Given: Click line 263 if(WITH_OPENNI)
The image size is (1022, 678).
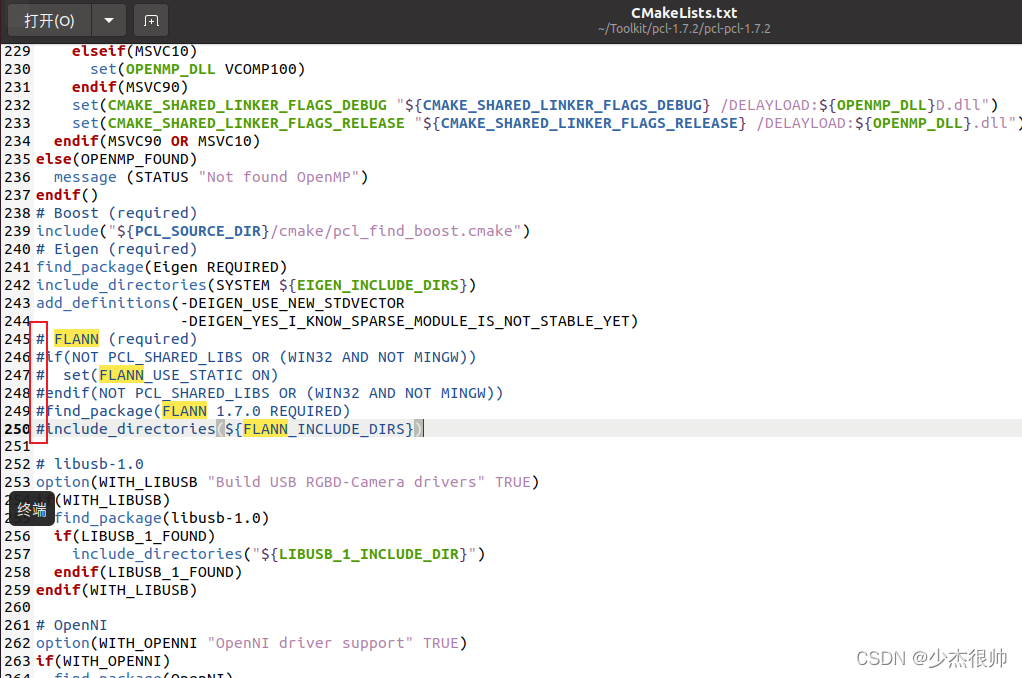Looking at the screenshot, I should (103, 661).
